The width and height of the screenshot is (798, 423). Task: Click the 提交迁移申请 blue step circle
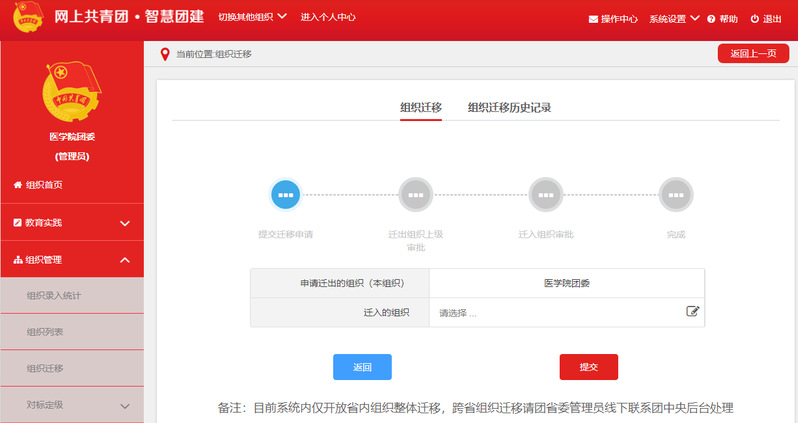coord(286,194)
